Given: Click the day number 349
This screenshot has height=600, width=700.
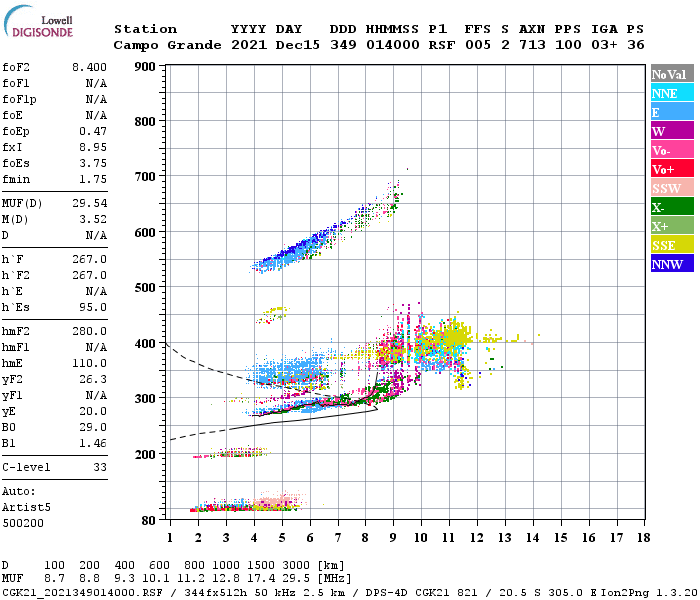Looking at the screenshot, I should [x=343, y=45].
